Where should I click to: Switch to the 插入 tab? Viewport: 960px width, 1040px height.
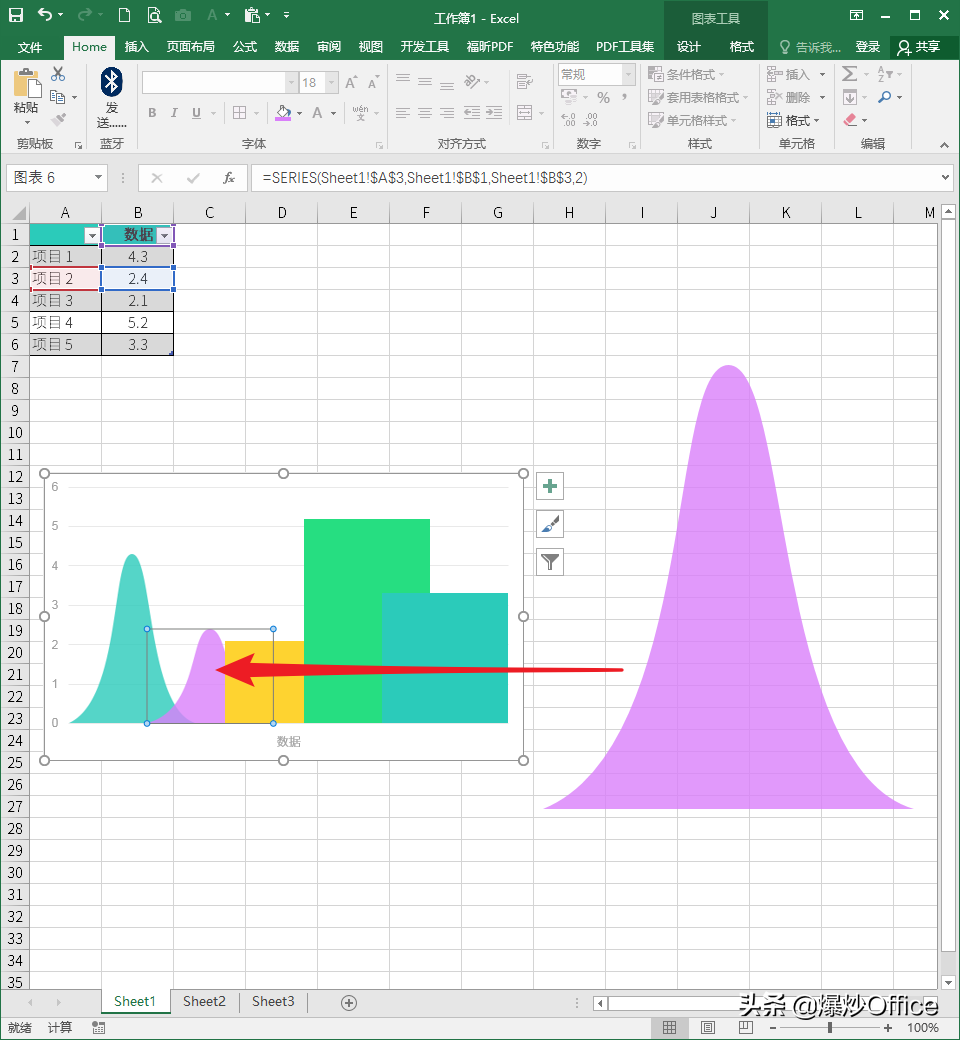pyautogui.click(x=137, y=46)
